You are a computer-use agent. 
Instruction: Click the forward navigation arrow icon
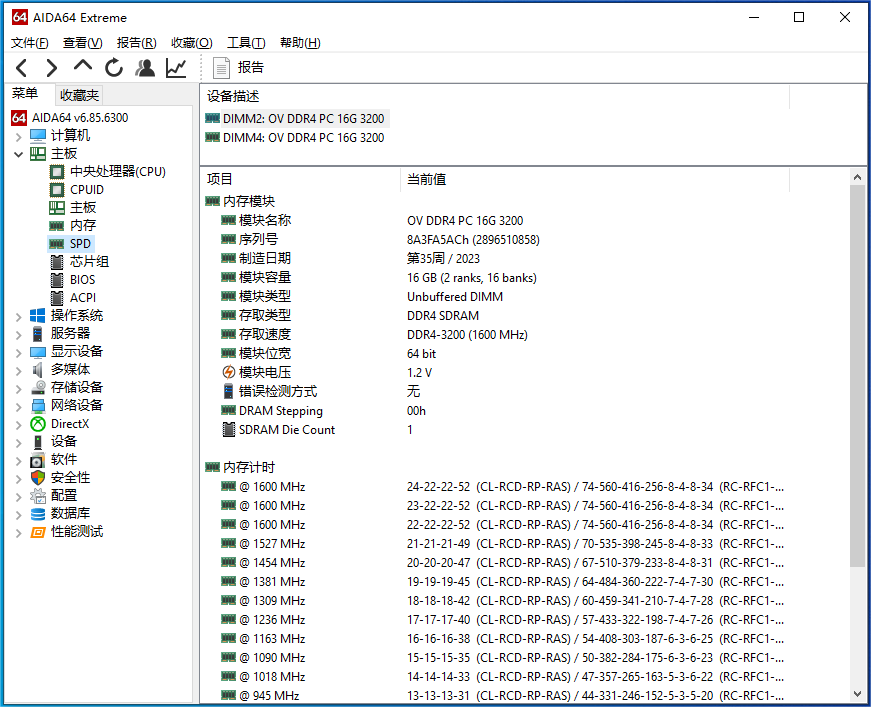[x=51, y=67]
